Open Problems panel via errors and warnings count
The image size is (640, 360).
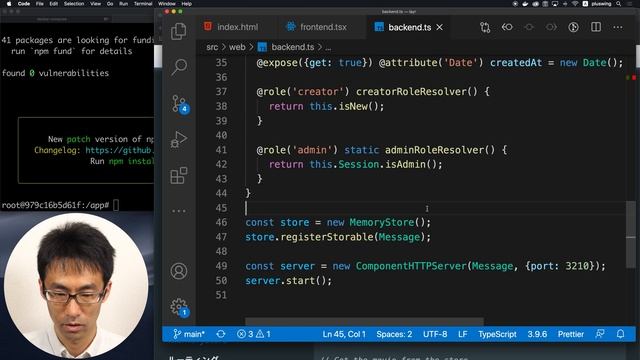253,334
